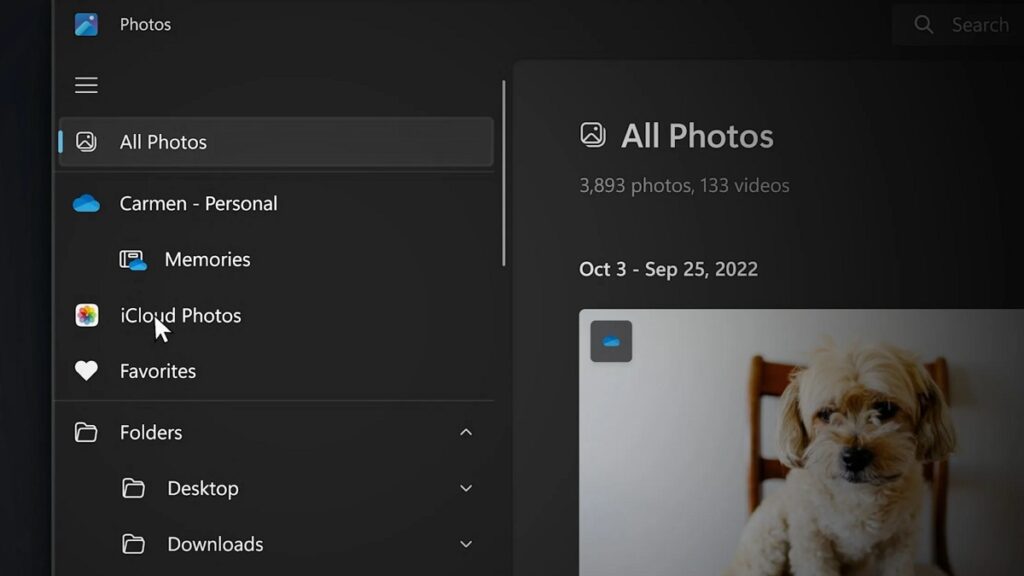Click the Memories icon in sidebar
The width and height of the screenshot is (1024, 576).
click(x=133, y=260)
